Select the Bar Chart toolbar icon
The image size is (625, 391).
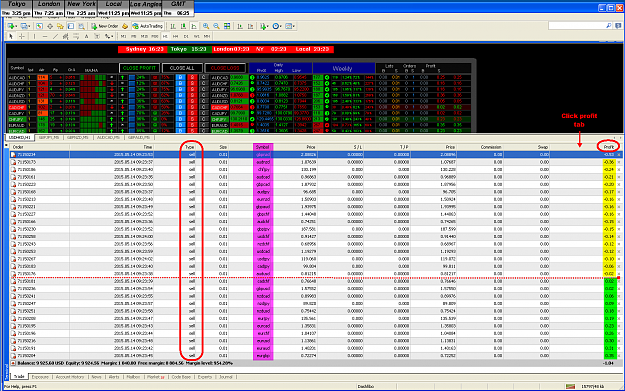pos(173,26)
